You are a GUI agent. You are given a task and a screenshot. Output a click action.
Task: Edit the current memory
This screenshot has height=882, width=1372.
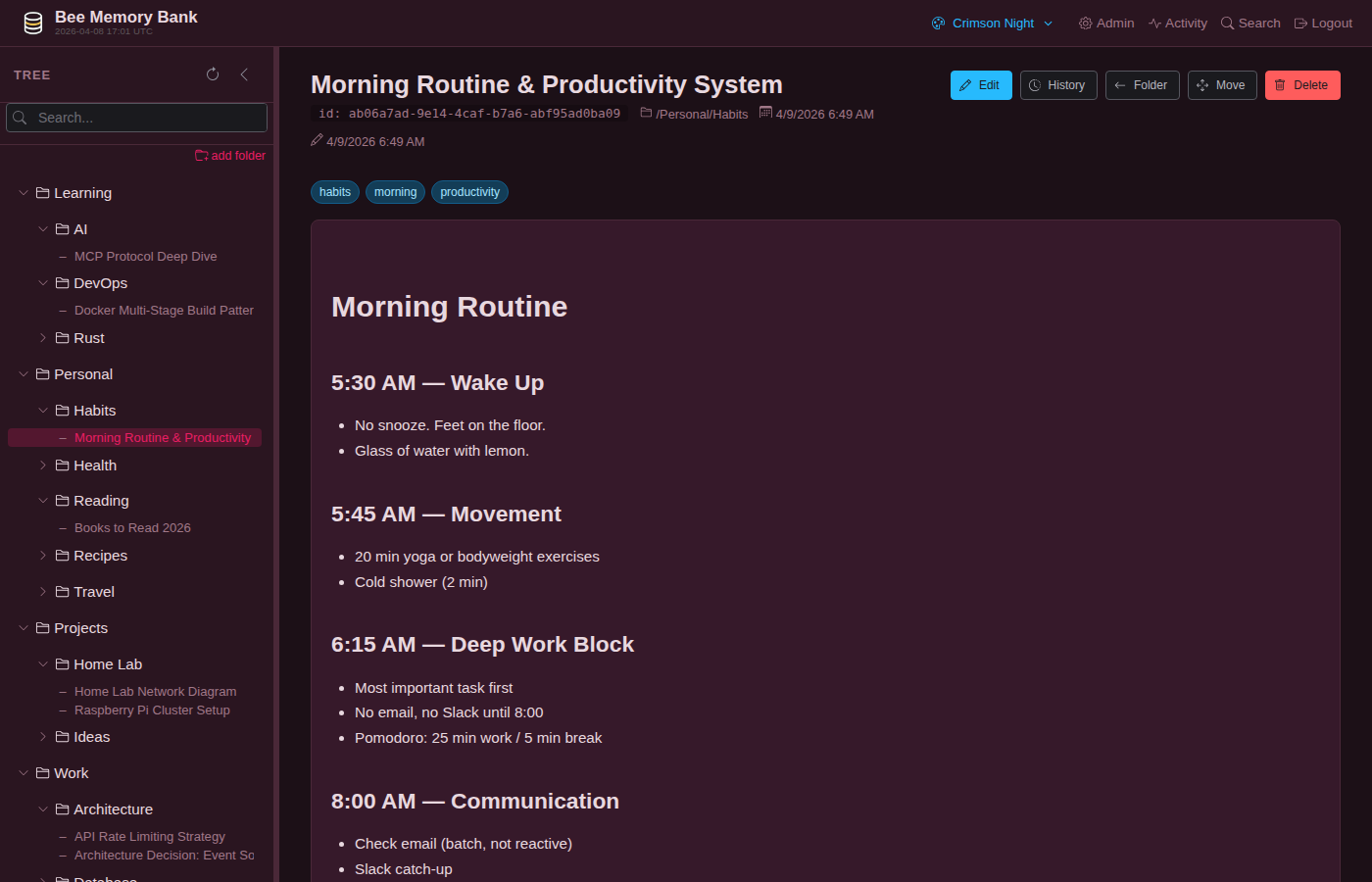[981, 85]
